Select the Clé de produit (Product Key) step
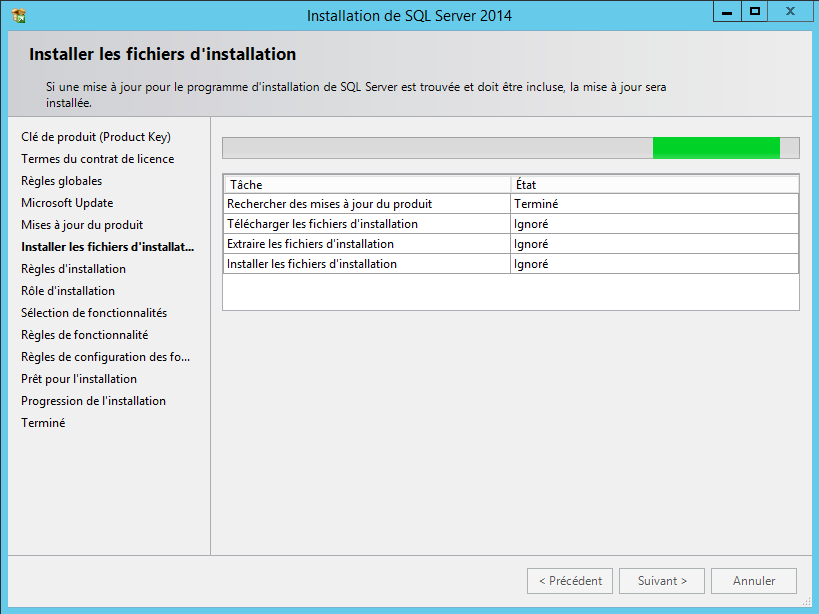Viewport: 819px width, 614px height. (x=96, y=137)
